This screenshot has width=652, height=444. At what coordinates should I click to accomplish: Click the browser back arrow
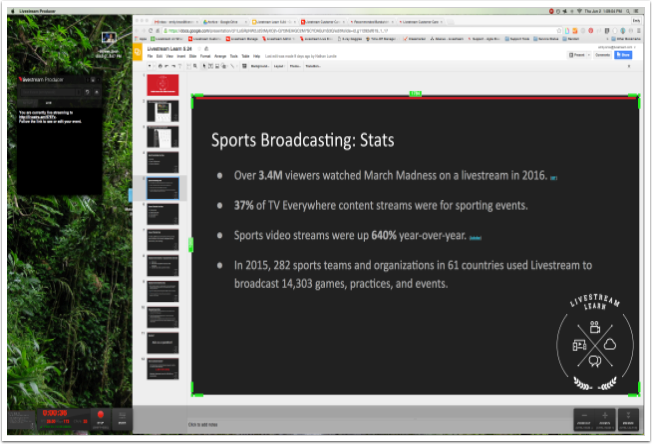click(x=138, y=31)
